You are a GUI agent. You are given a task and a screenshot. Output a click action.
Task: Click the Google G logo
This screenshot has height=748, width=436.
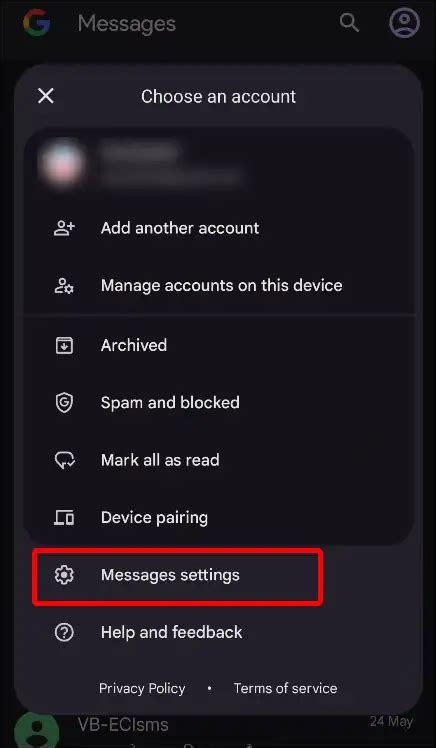pyautogui.click(x=37, y=22)
